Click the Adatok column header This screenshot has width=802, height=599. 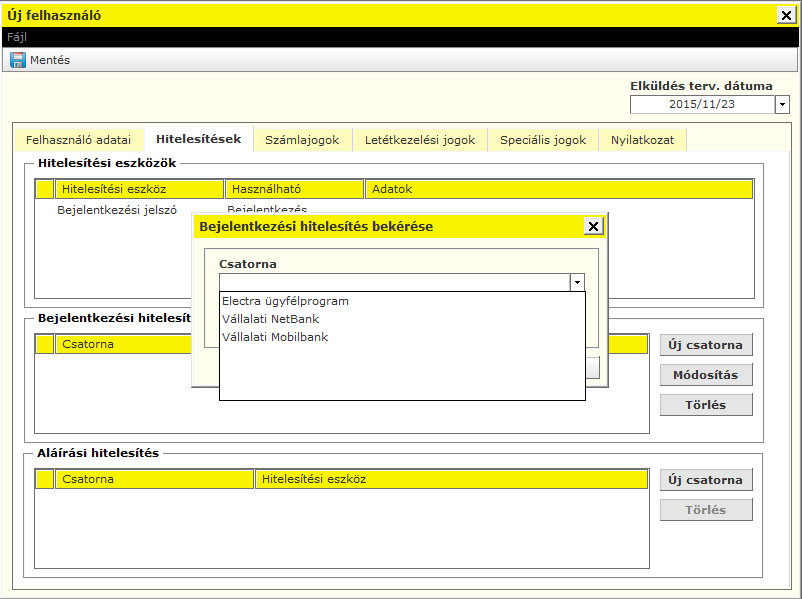pyautogui.click(x=559, y=189)
